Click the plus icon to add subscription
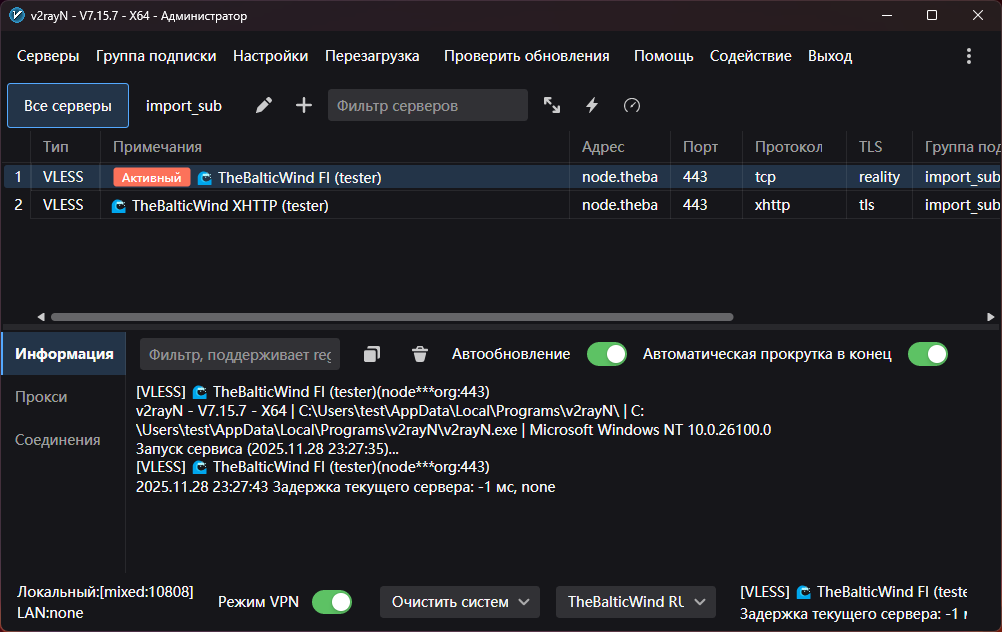1002x632 pixels. tap(304, 105)
